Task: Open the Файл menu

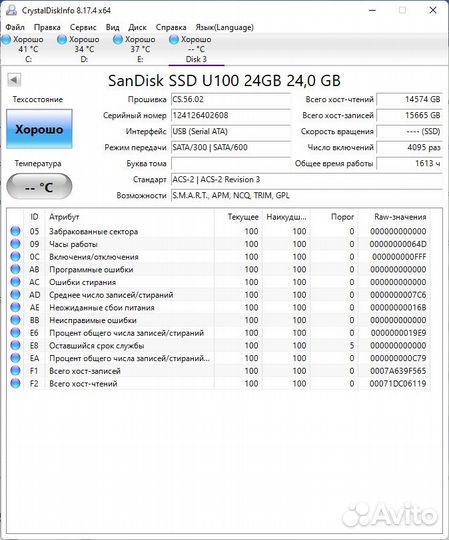Action: pyautogui.click(x=15, y=27)
